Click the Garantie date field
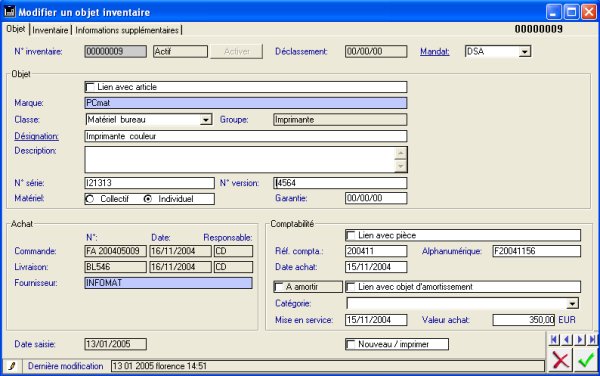The width and height of the screenshot is (600, 376). tap(376, 198)
